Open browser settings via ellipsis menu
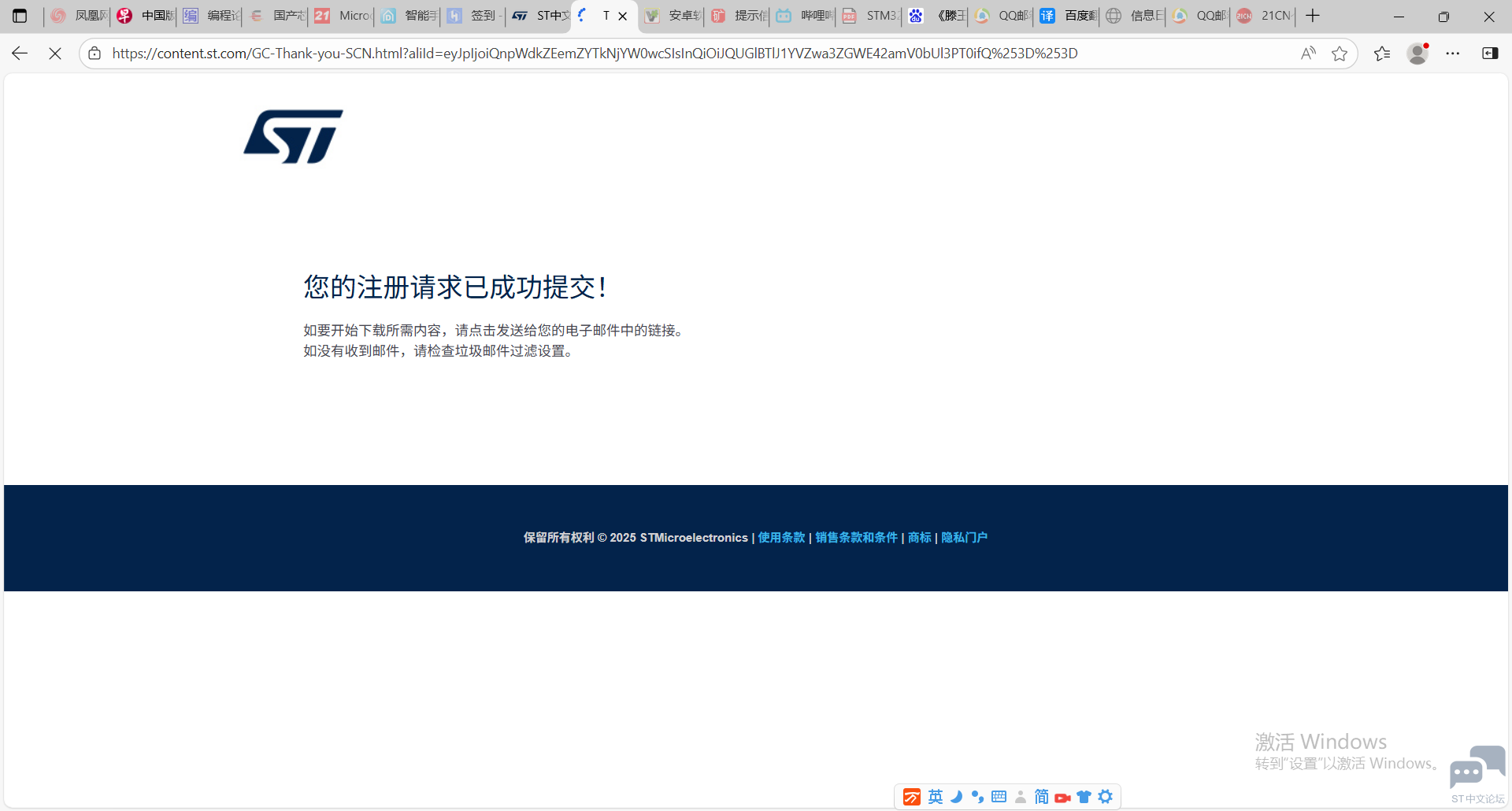 coord(1455,53)
